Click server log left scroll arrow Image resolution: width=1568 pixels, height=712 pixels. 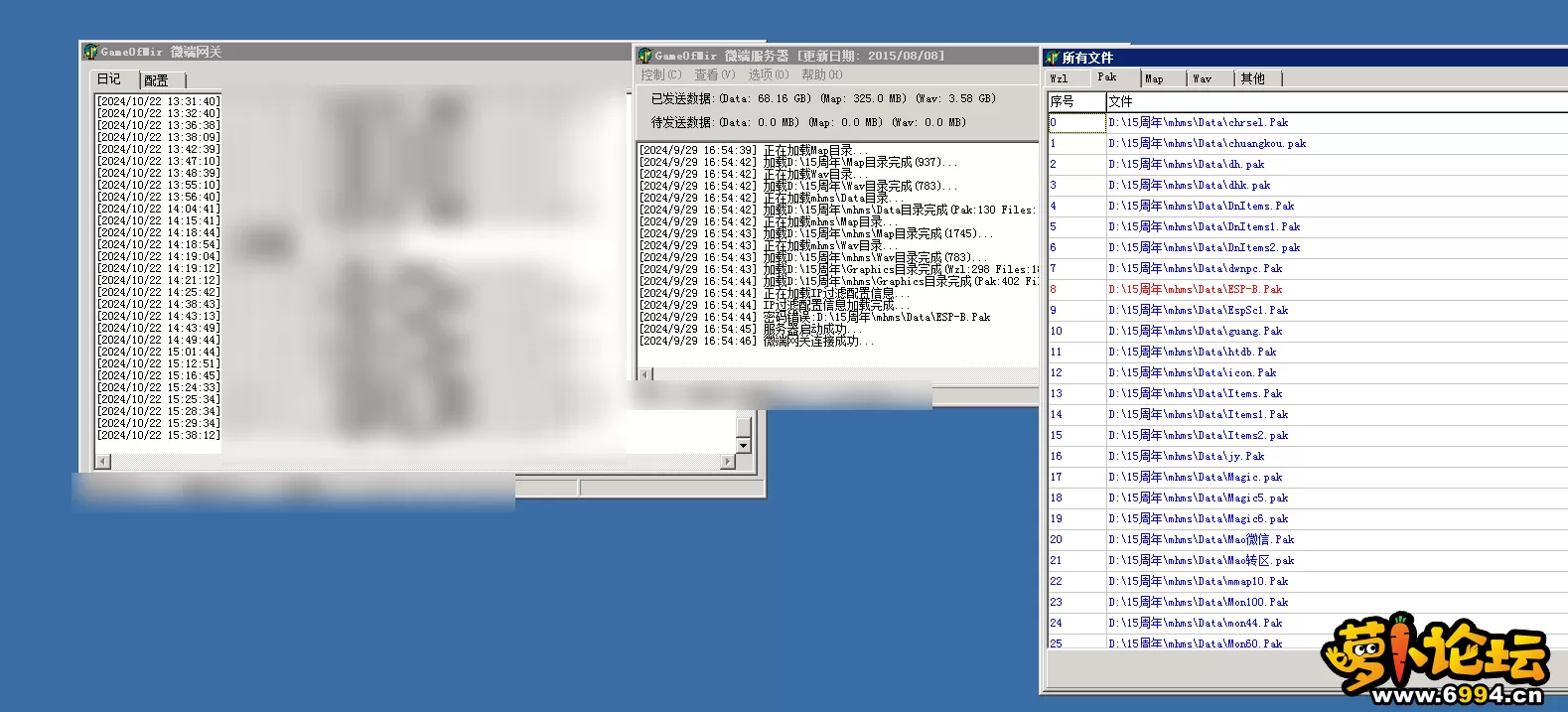645,374
